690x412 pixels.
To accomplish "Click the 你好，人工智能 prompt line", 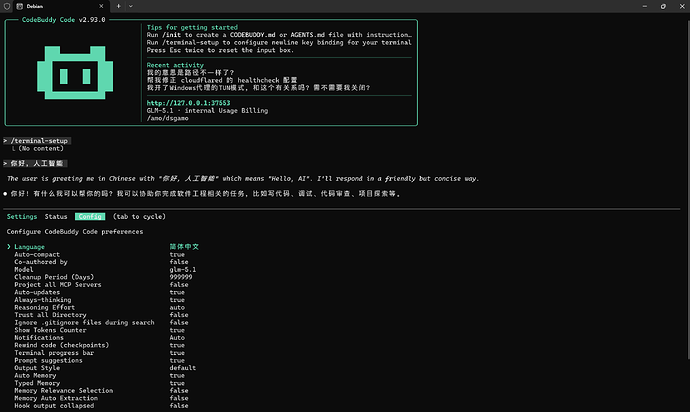I will tap(35, 163).
